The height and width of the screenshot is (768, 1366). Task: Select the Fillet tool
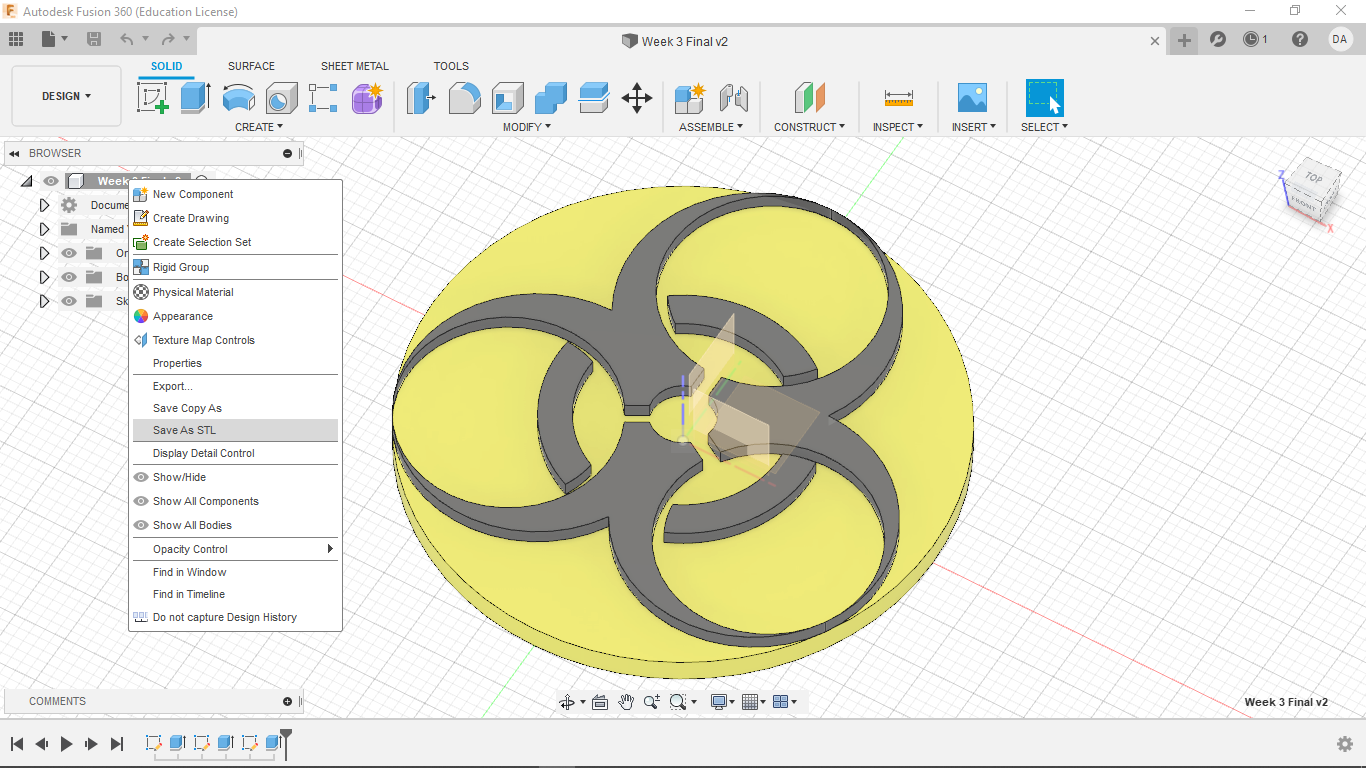click(464, 98)
